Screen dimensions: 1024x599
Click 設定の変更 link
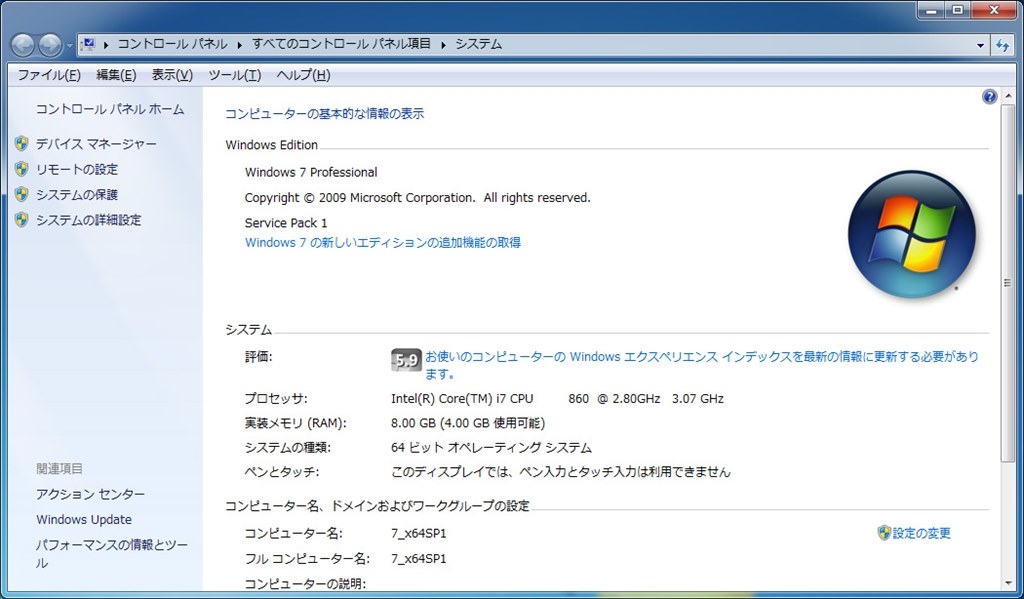[921, 533]
